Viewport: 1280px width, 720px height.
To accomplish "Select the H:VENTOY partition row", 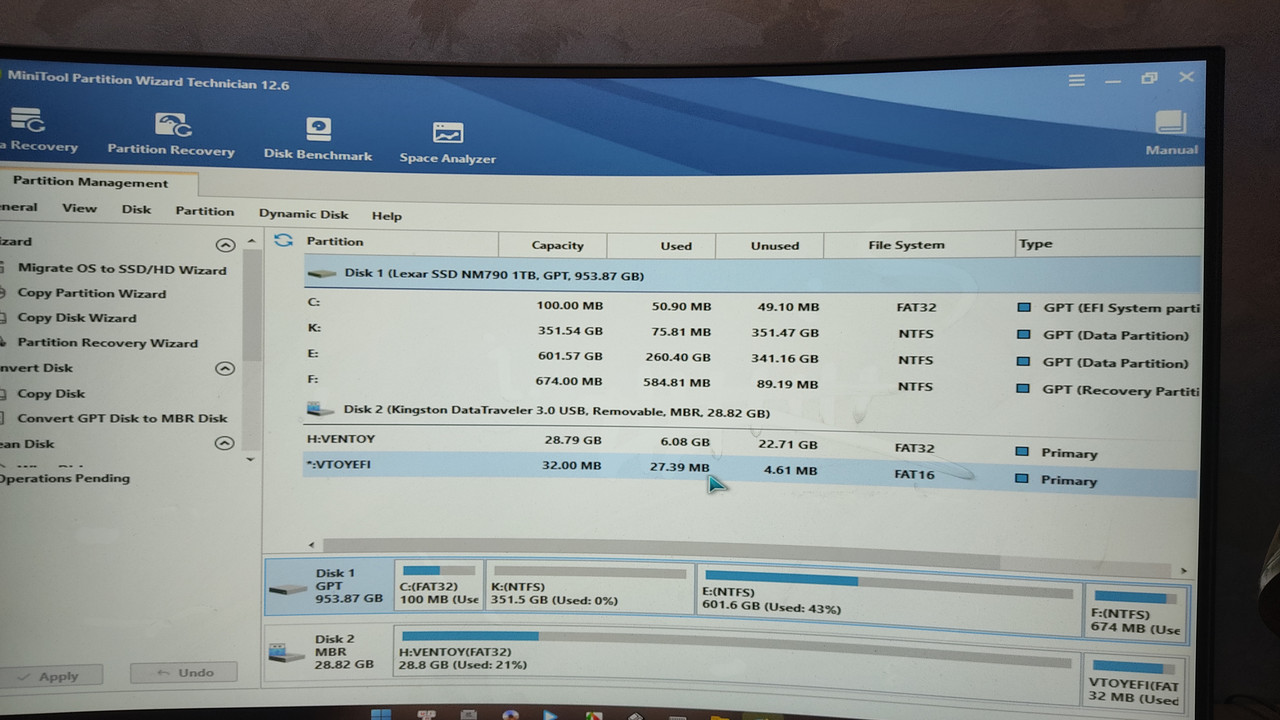I will click(752, 444).
